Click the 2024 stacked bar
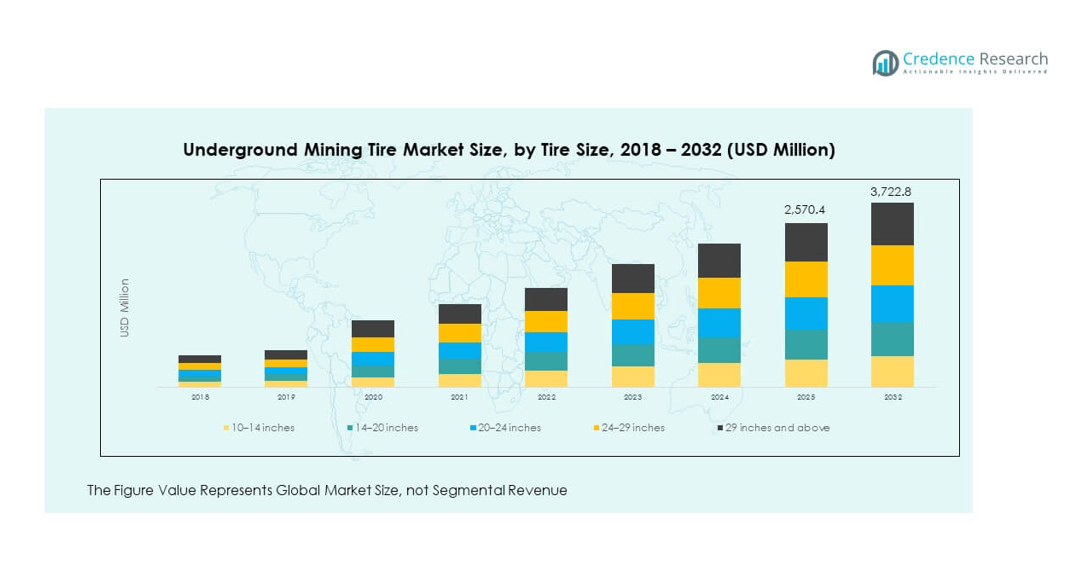This screenshot has height=586, width=1082. (x=719, y=315)
